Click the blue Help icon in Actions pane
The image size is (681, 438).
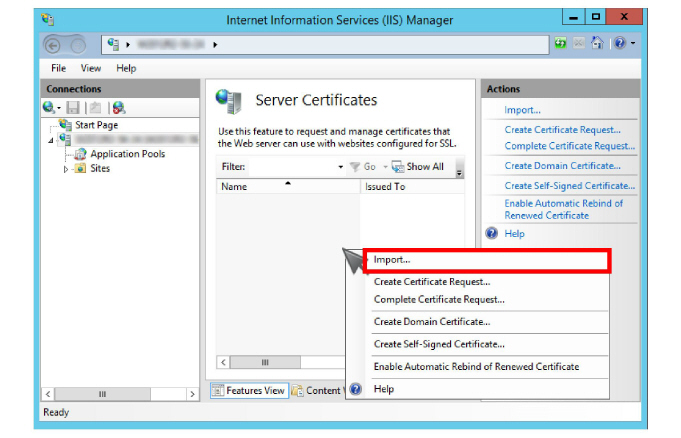coord(492,233)
